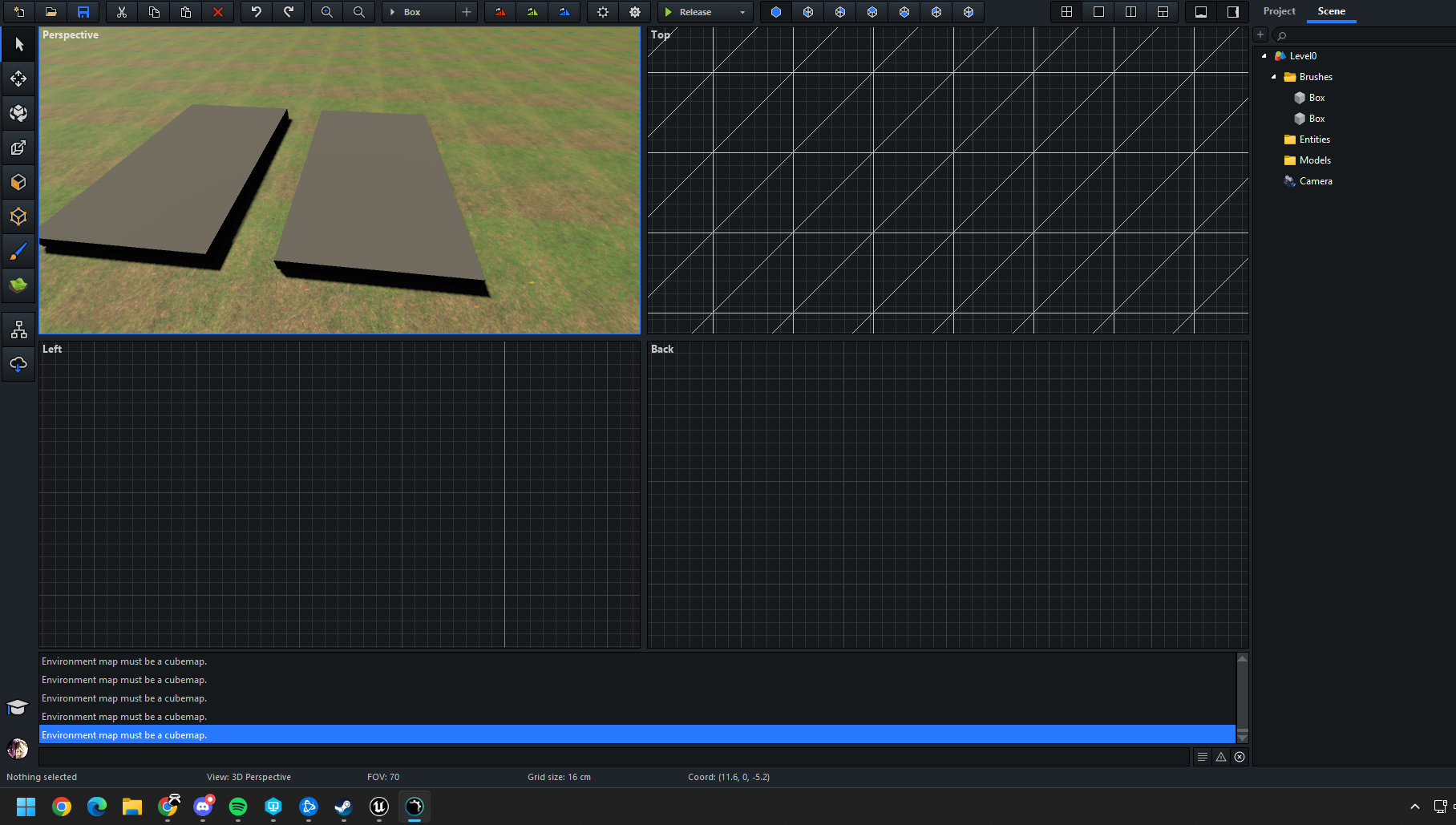Screen dimensions: 1456x825
Task: Flip selection using the red axis icon
Action: (500, 12)
